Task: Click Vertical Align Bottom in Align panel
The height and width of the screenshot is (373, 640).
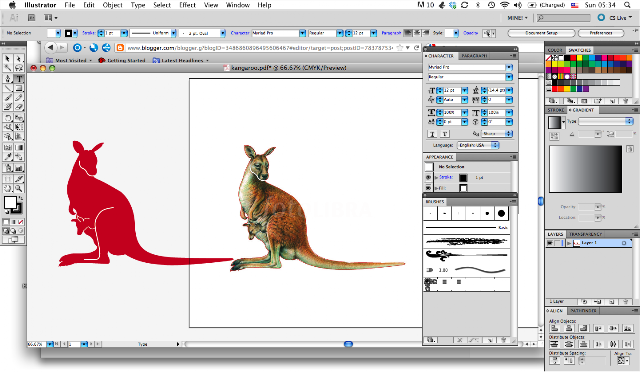Action: pos(628,329)
